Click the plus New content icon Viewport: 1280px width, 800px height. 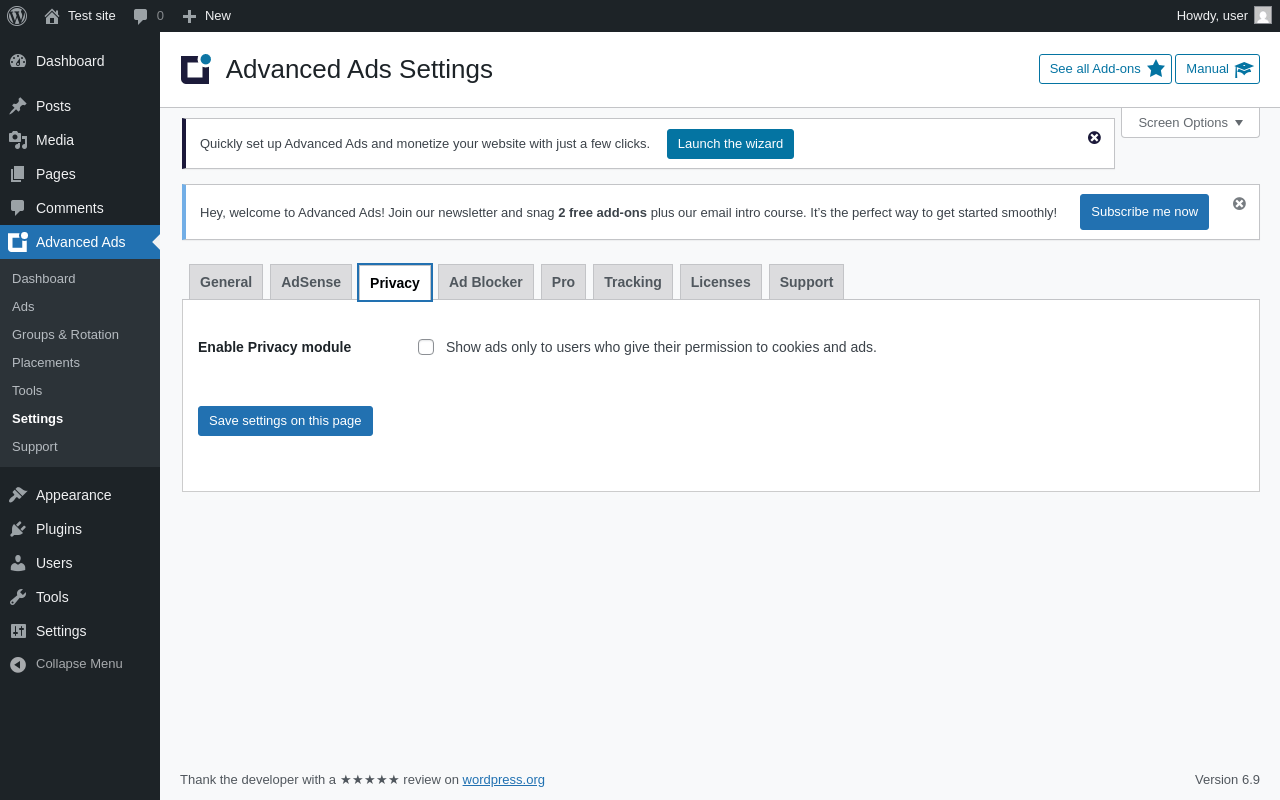189,16
